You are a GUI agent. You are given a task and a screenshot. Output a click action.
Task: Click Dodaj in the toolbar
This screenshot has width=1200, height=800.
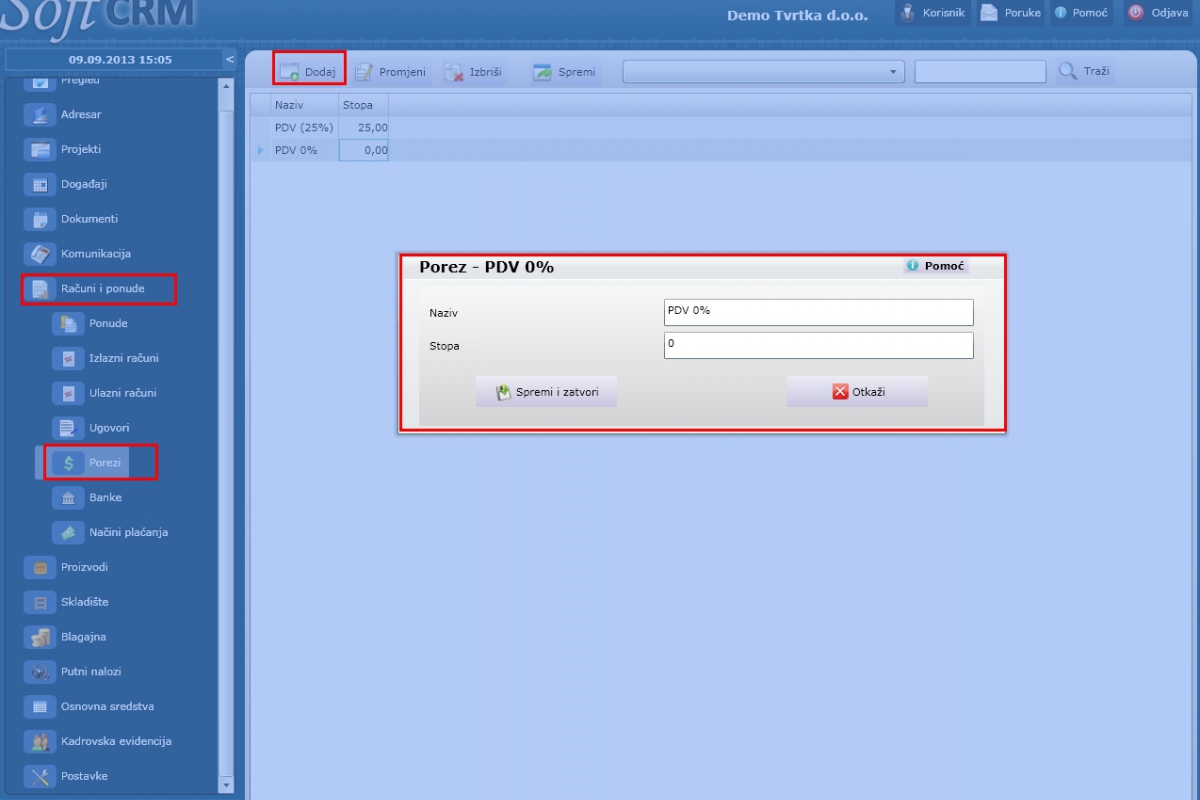click(309, 72)
